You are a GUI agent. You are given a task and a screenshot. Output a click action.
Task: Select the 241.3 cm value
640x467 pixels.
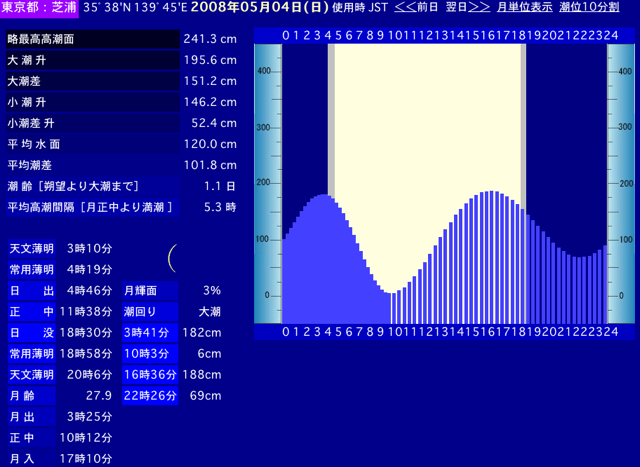[210, 39]
